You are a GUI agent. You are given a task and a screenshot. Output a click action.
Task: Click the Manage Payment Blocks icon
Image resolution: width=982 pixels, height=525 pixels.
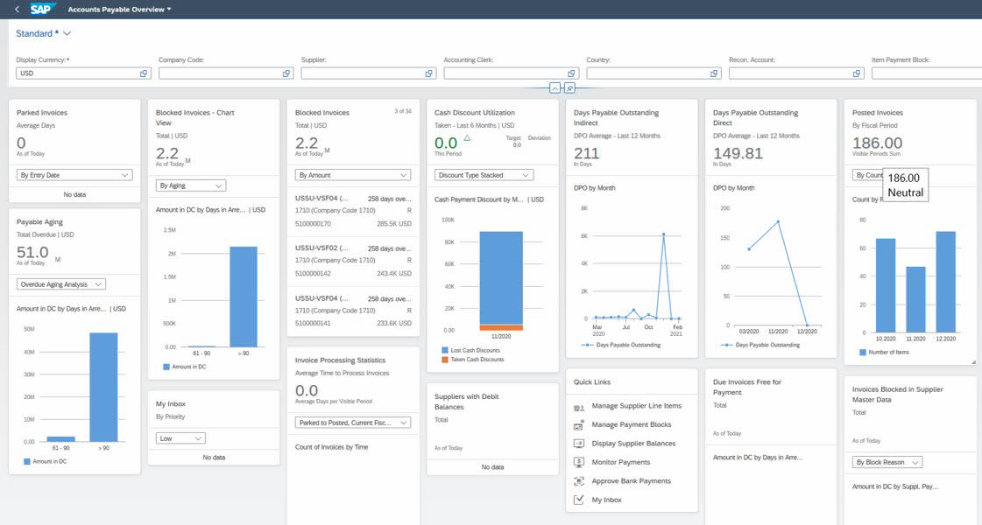[x=580, y=424]
